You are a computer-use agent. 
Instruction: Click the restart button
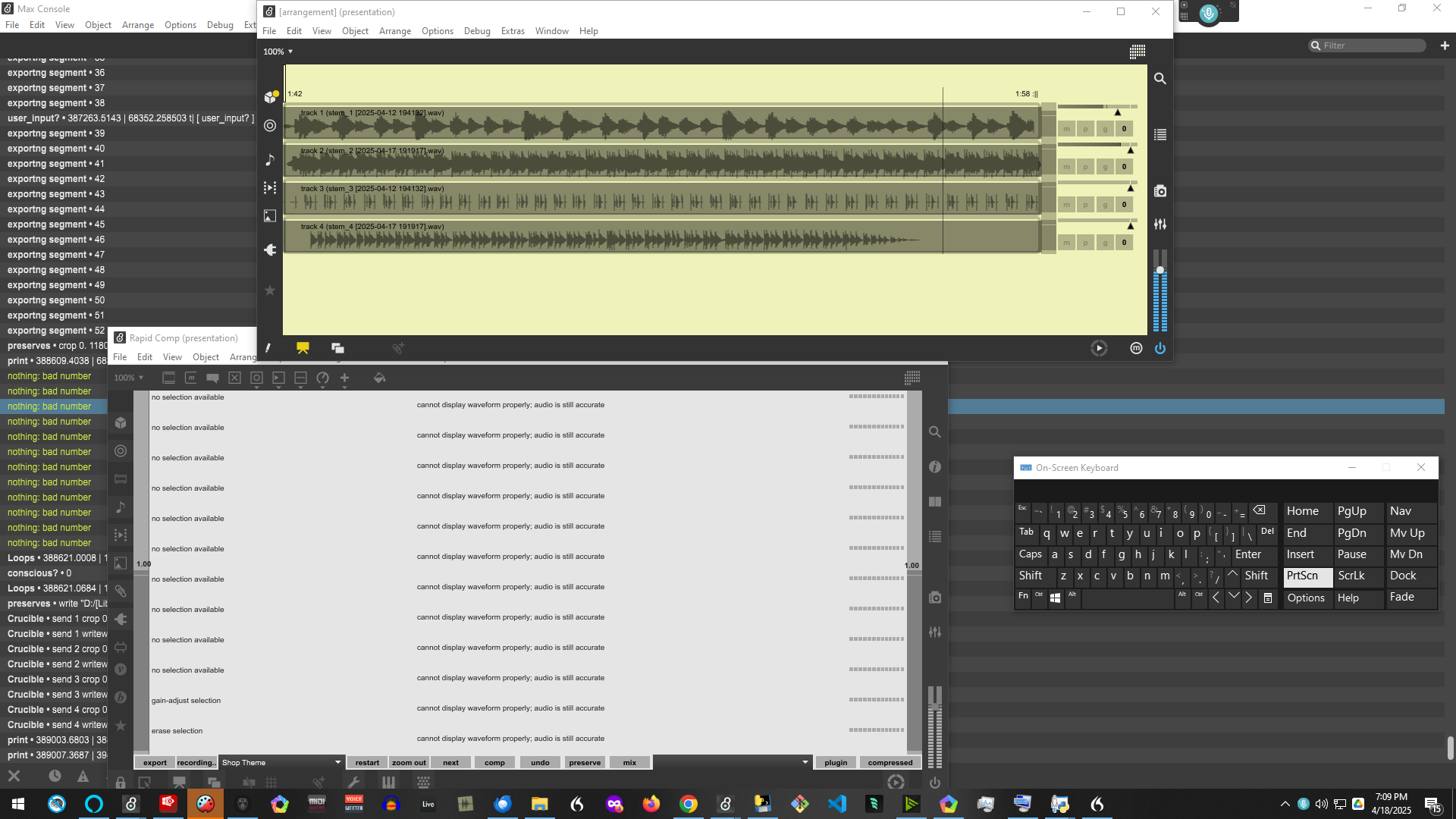click(x=367, y=763)
